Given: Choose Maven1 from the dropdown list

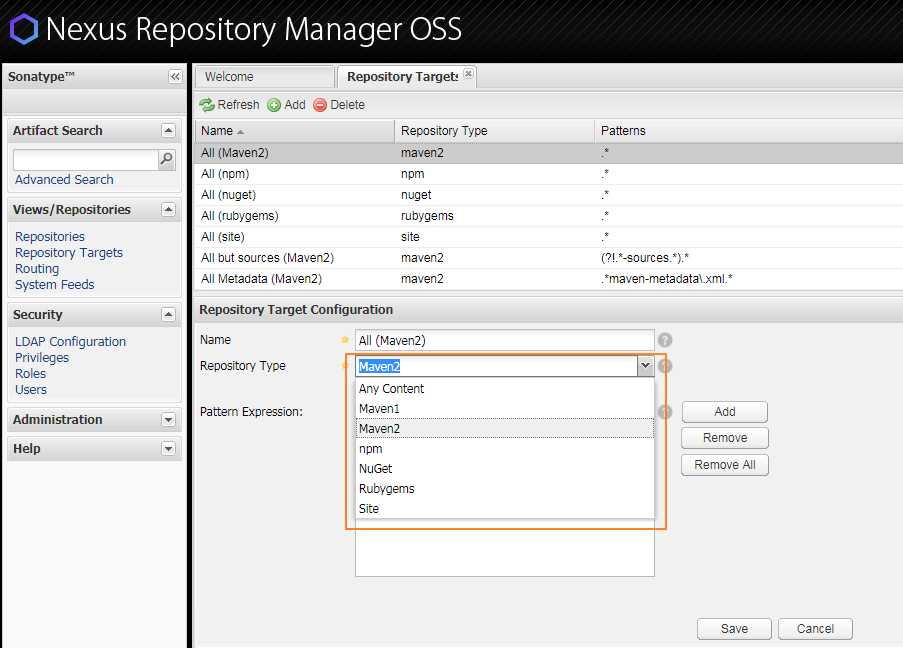Looking at the screenshot, I should point(504,409).
